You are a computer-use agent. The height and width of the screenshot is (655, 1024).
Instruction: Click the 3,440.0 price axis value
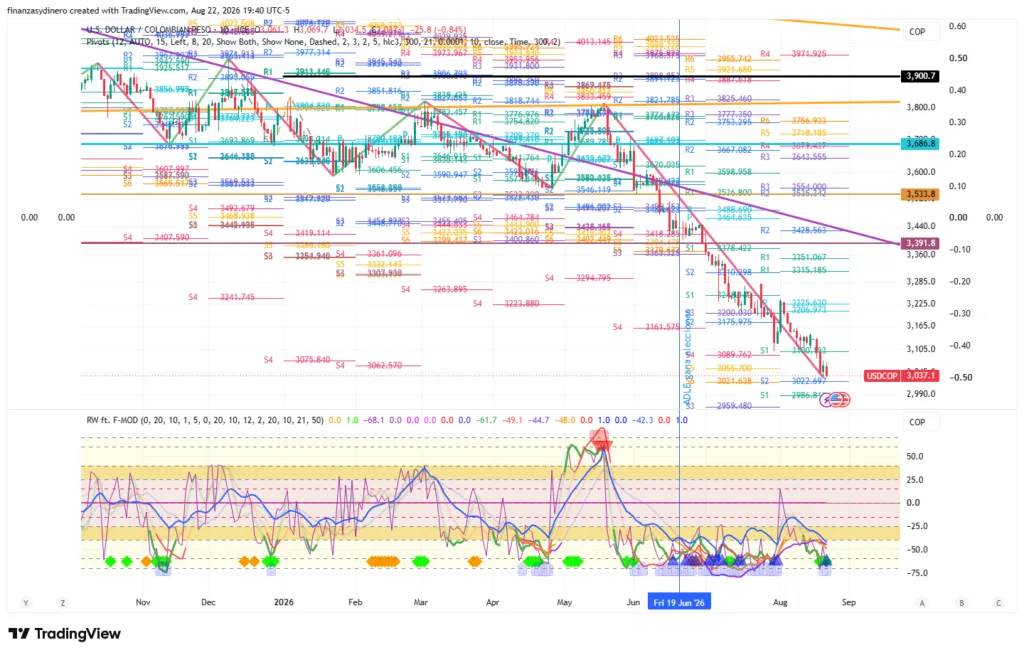coord(921,226)
